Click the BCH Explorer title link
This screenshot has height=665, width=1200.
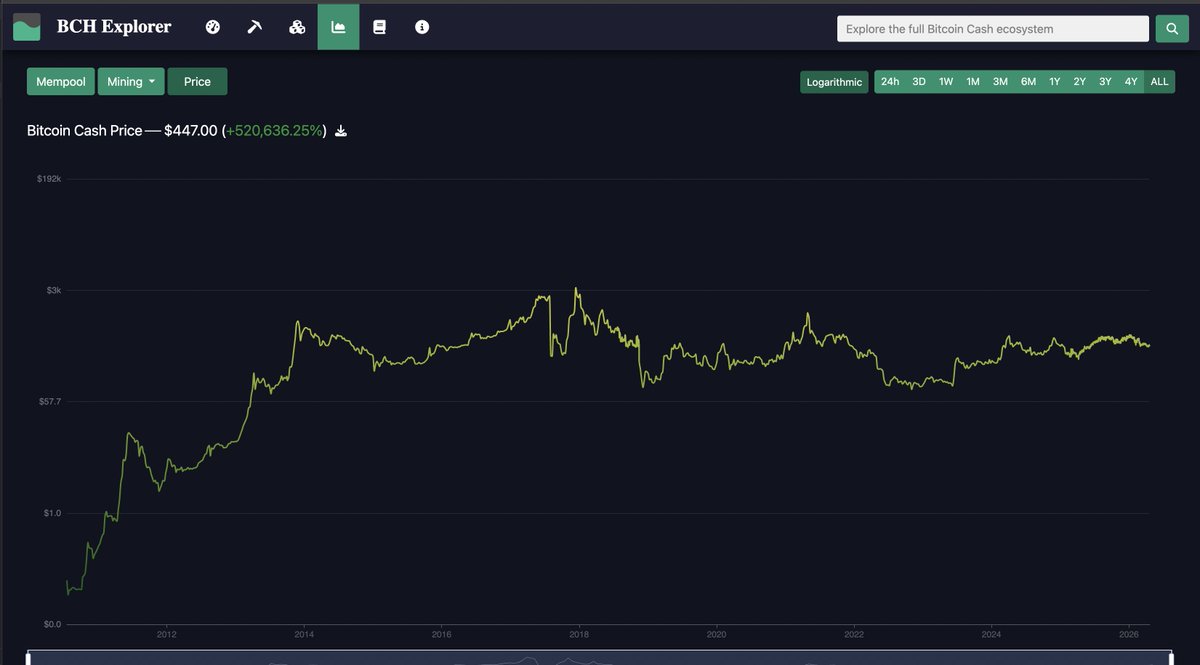113,27
